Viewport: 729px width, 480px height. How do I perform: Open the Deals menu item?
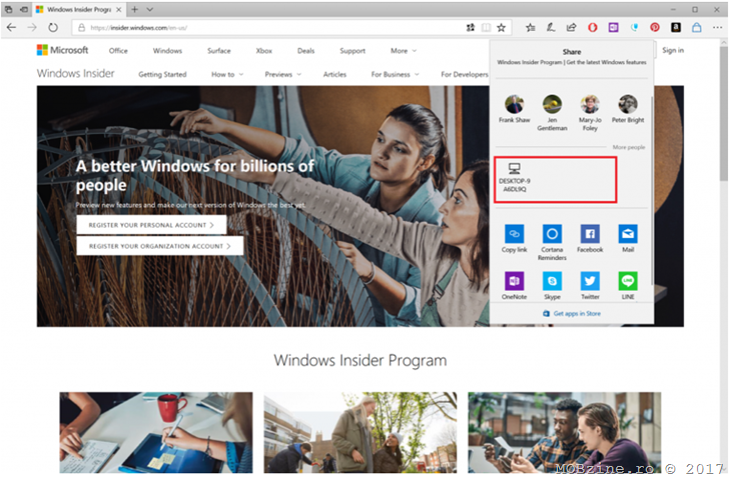[x=306, y=51]
